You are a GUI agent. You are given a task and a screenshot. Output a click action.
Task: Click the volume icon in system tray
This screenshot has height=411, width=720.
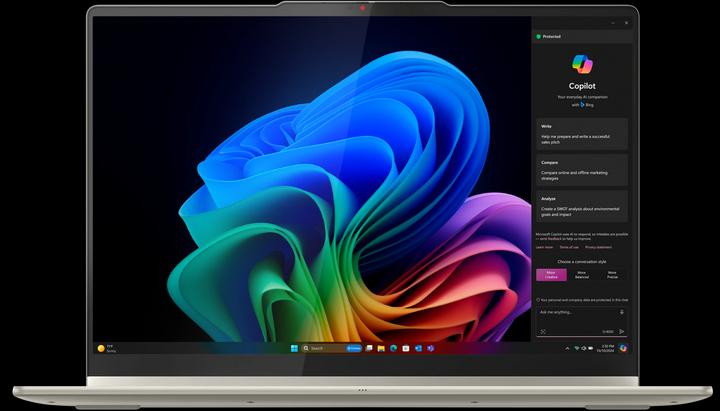pyautogui.click(x=584, y=348)
